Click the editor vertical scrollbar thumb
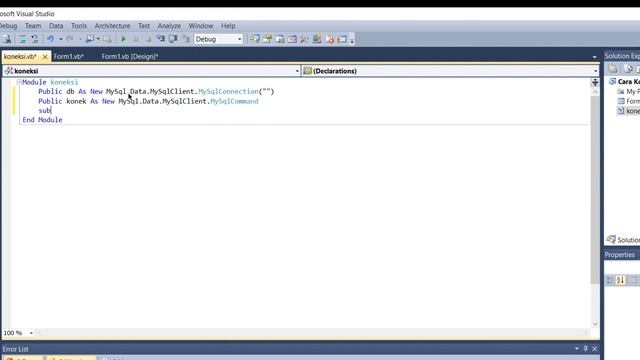 tap(595, 190)
